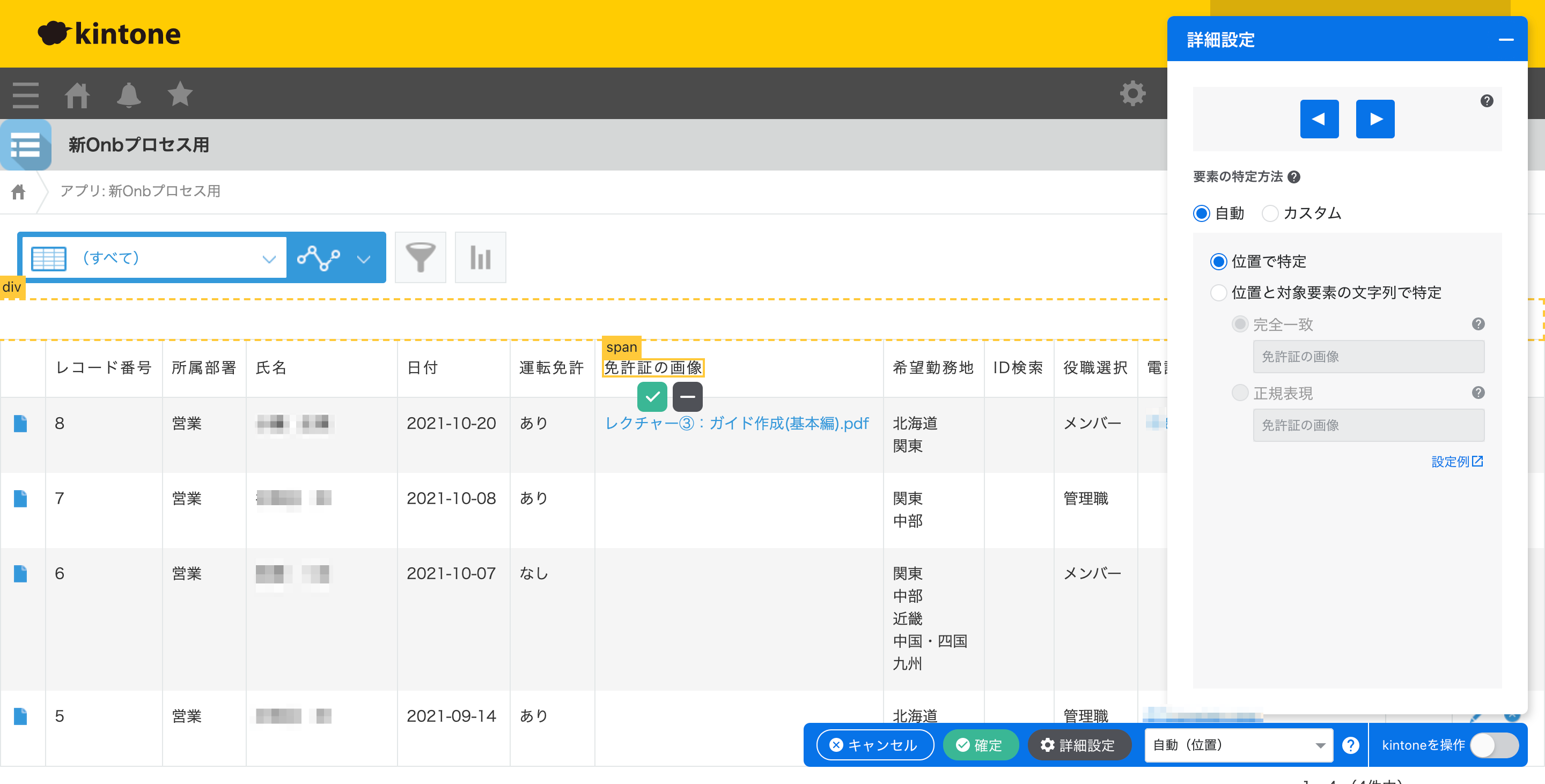Open the settings gear in the header

click(x=1132, y=93)
